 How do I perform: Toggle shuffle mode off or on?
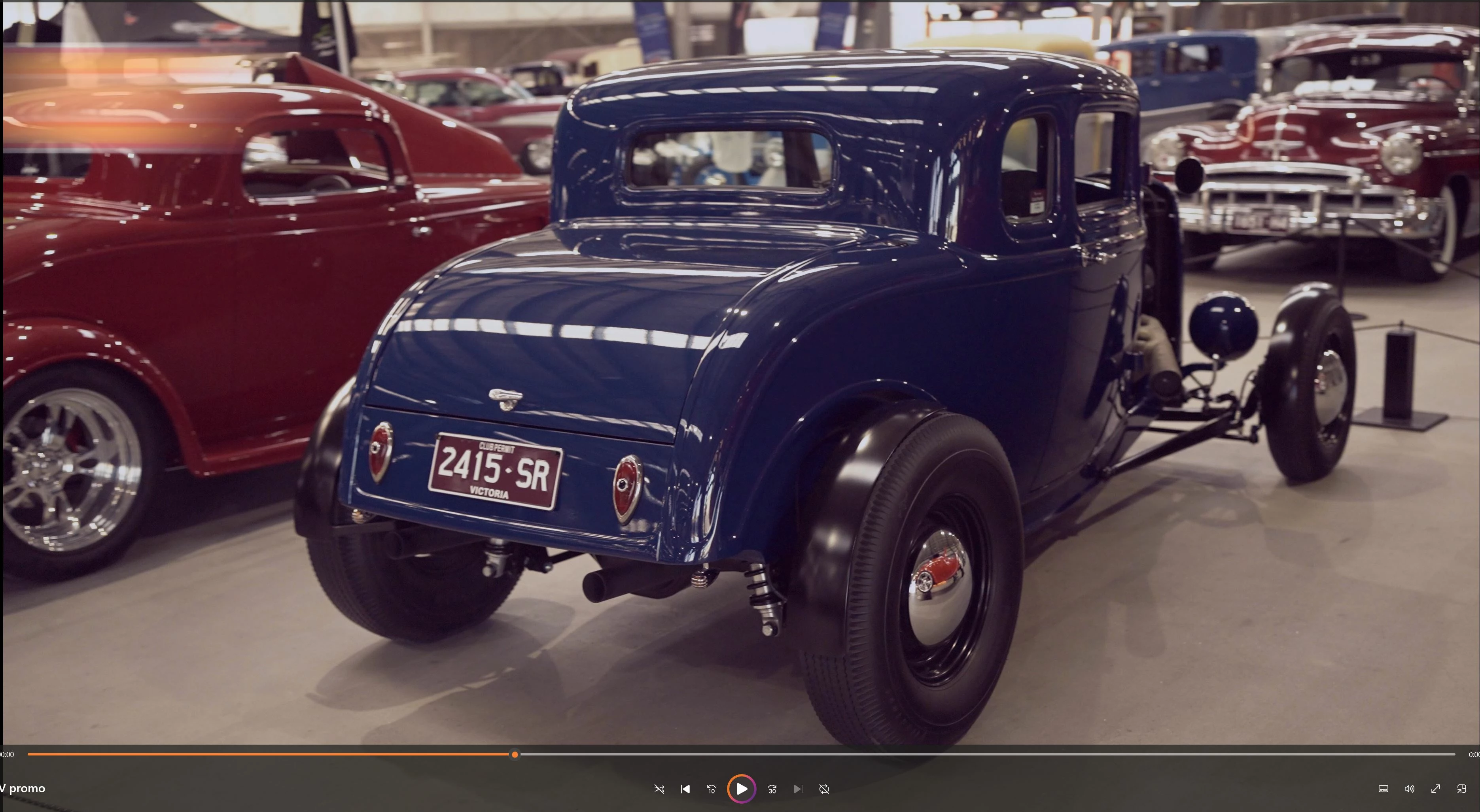[659, 789]
